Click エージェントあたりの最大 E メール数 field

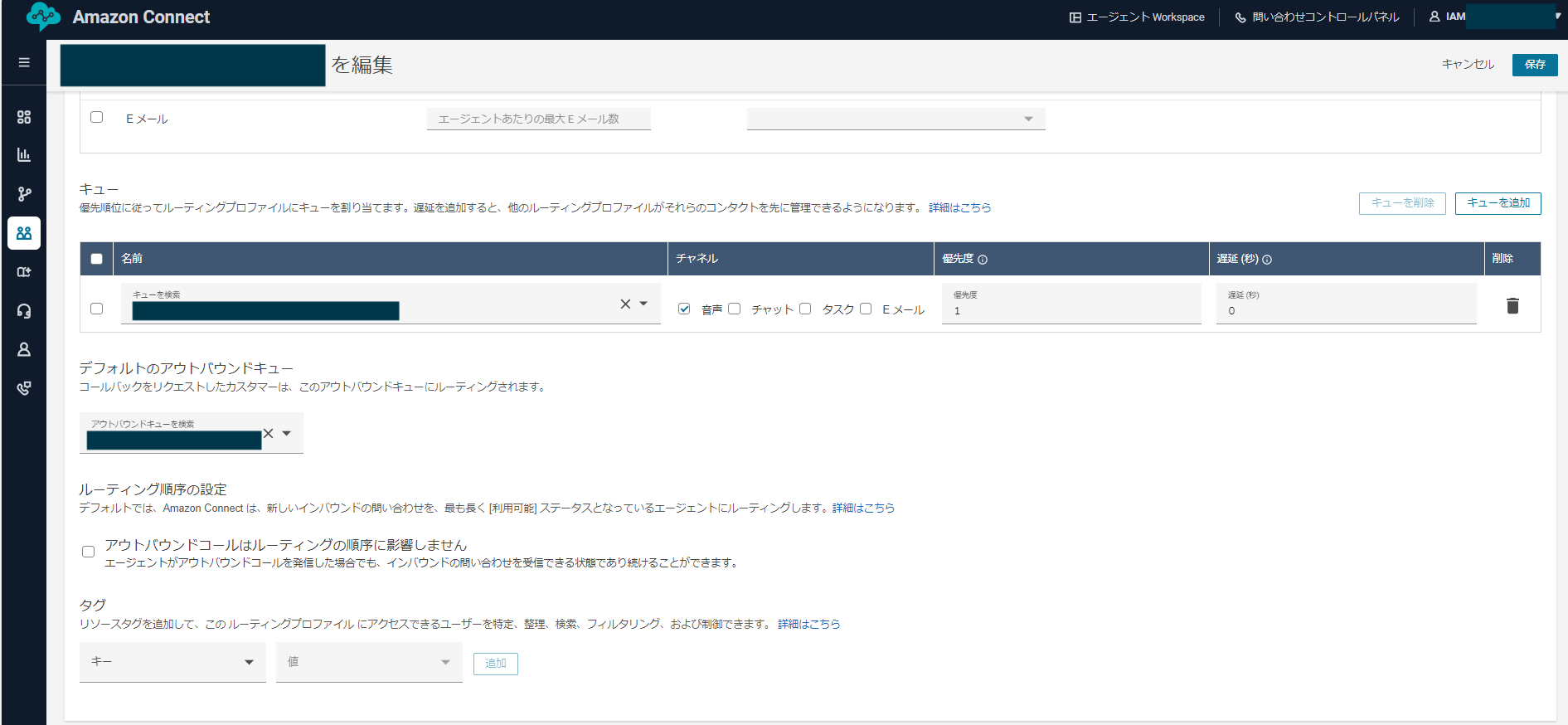539,119
